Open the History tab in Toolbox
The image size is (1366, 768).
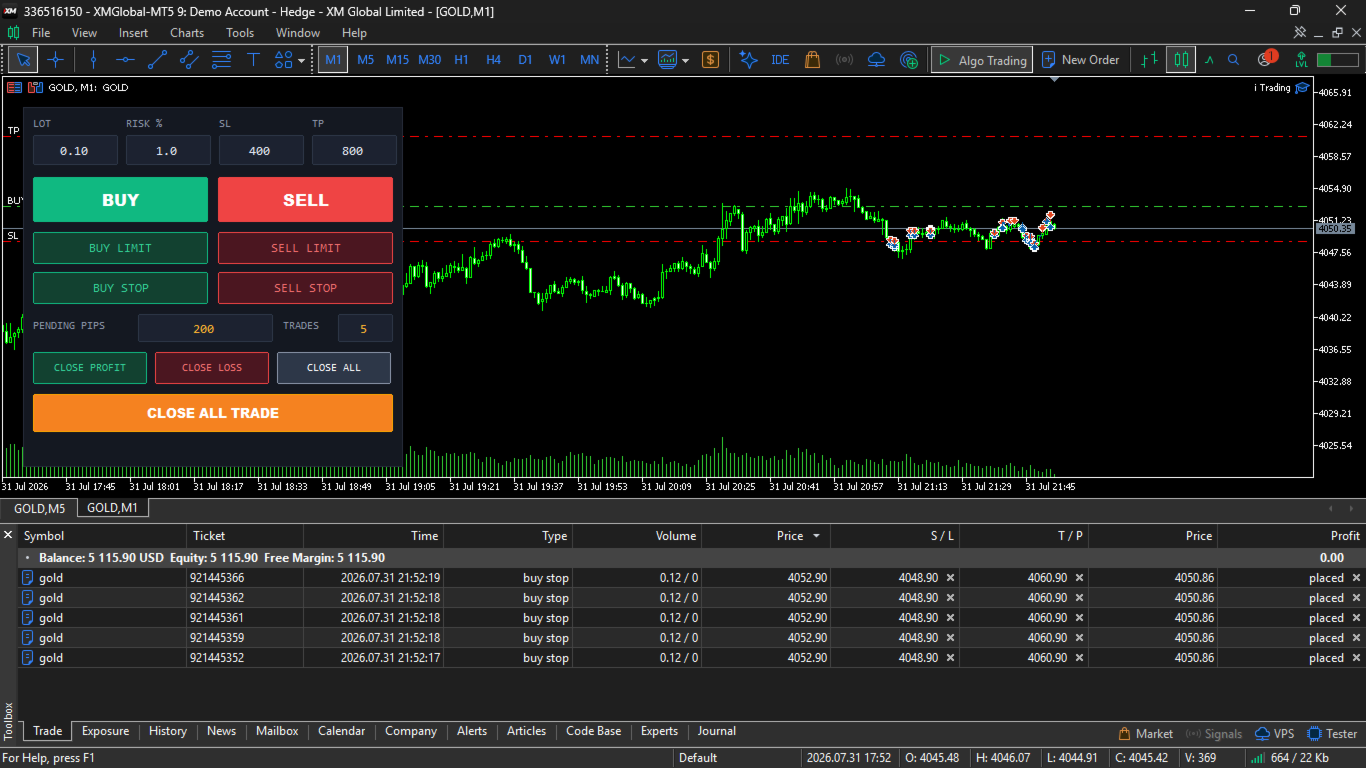coord(168,731)
